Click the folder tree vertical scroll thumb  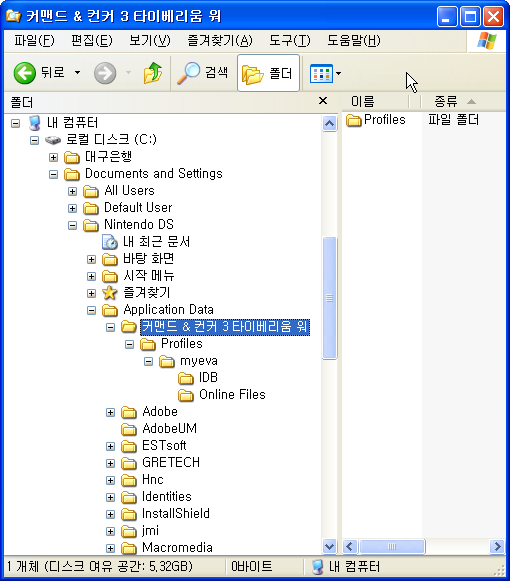coord(329,298)
